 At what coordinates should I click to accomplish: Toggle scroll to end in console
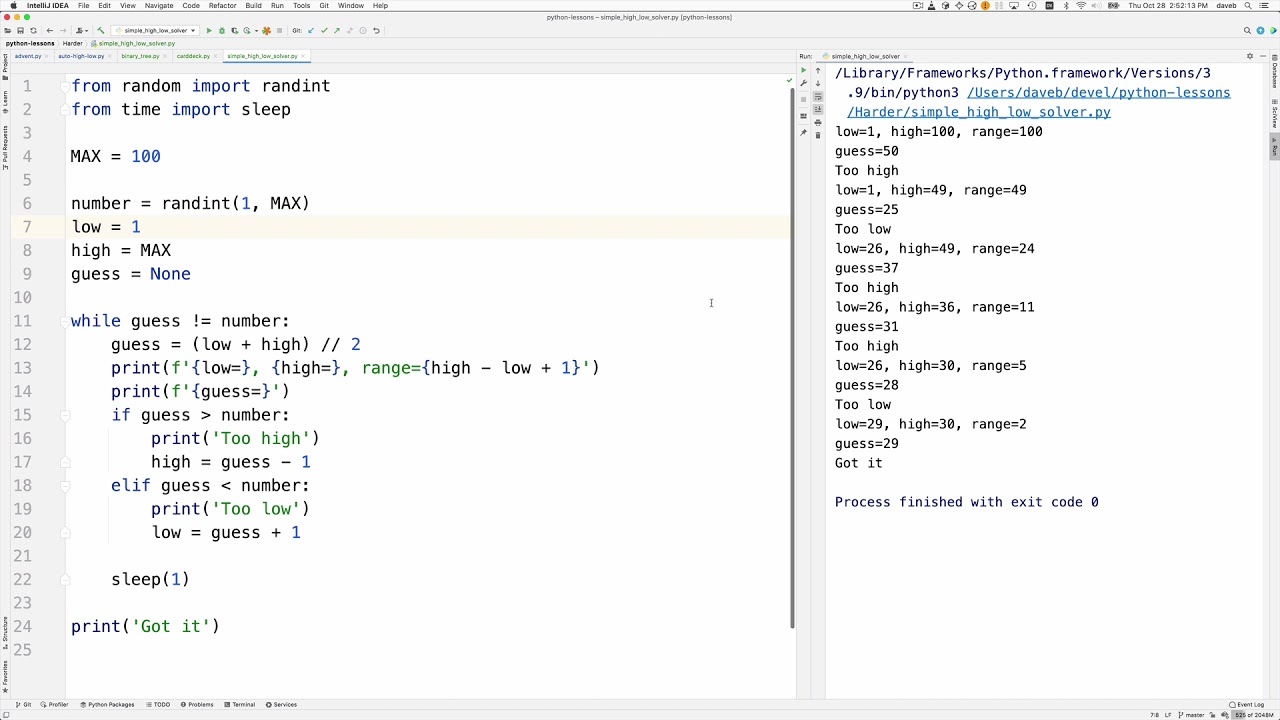[x=818, y=109]
